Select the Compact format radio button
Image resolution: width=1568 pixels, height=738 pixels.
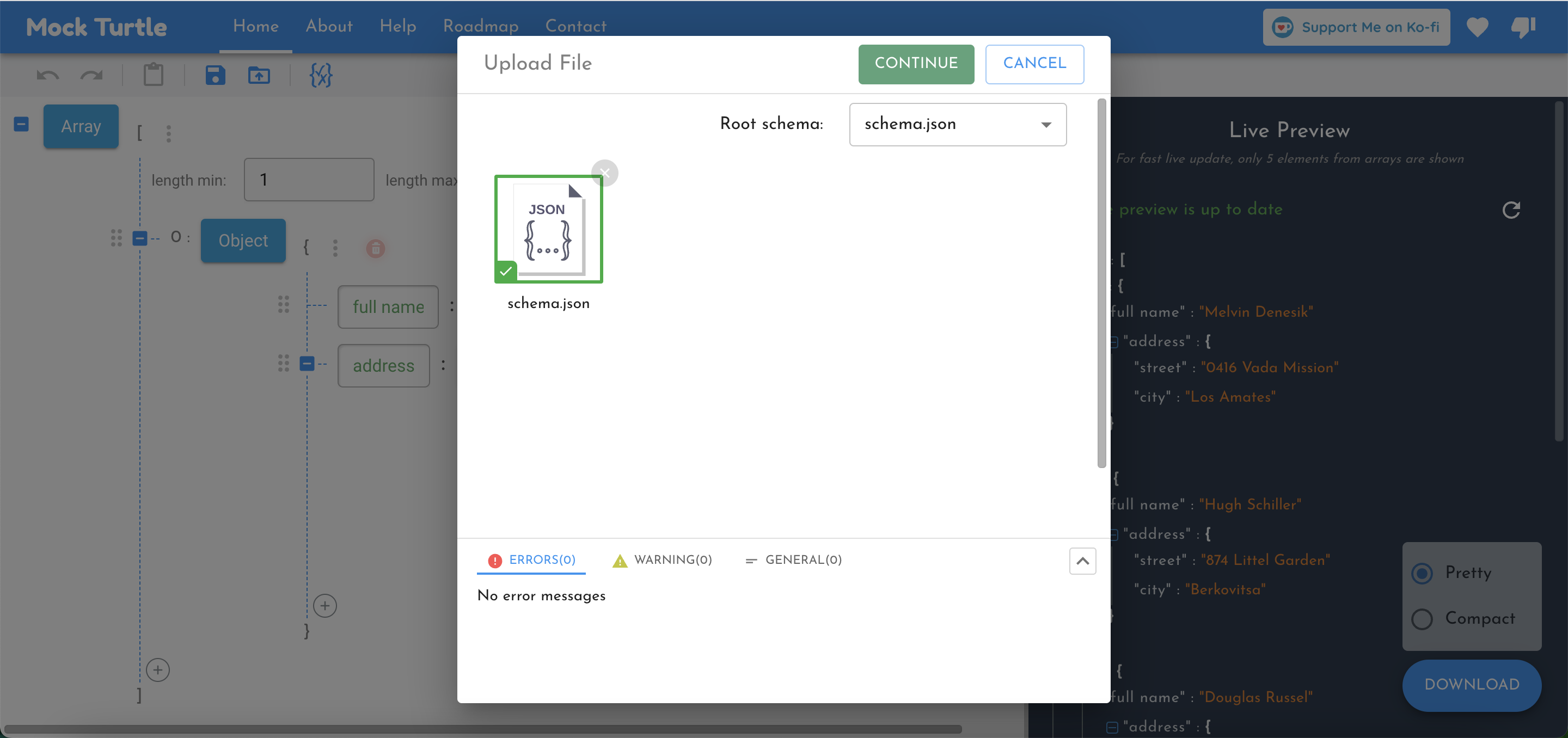[x=1422, y=619]
